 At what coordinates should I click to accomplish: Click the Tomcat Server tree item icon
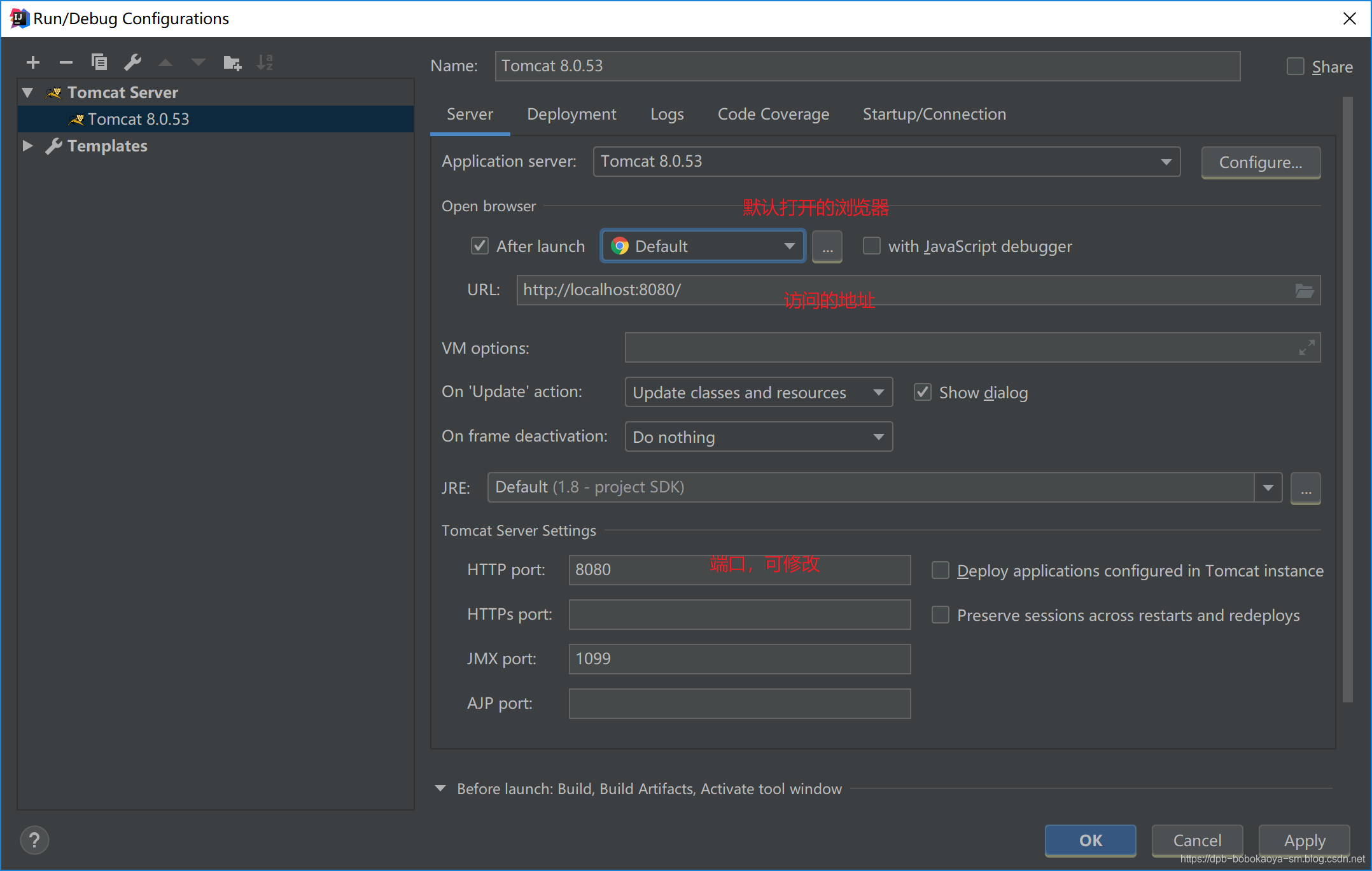pos(55,91)
